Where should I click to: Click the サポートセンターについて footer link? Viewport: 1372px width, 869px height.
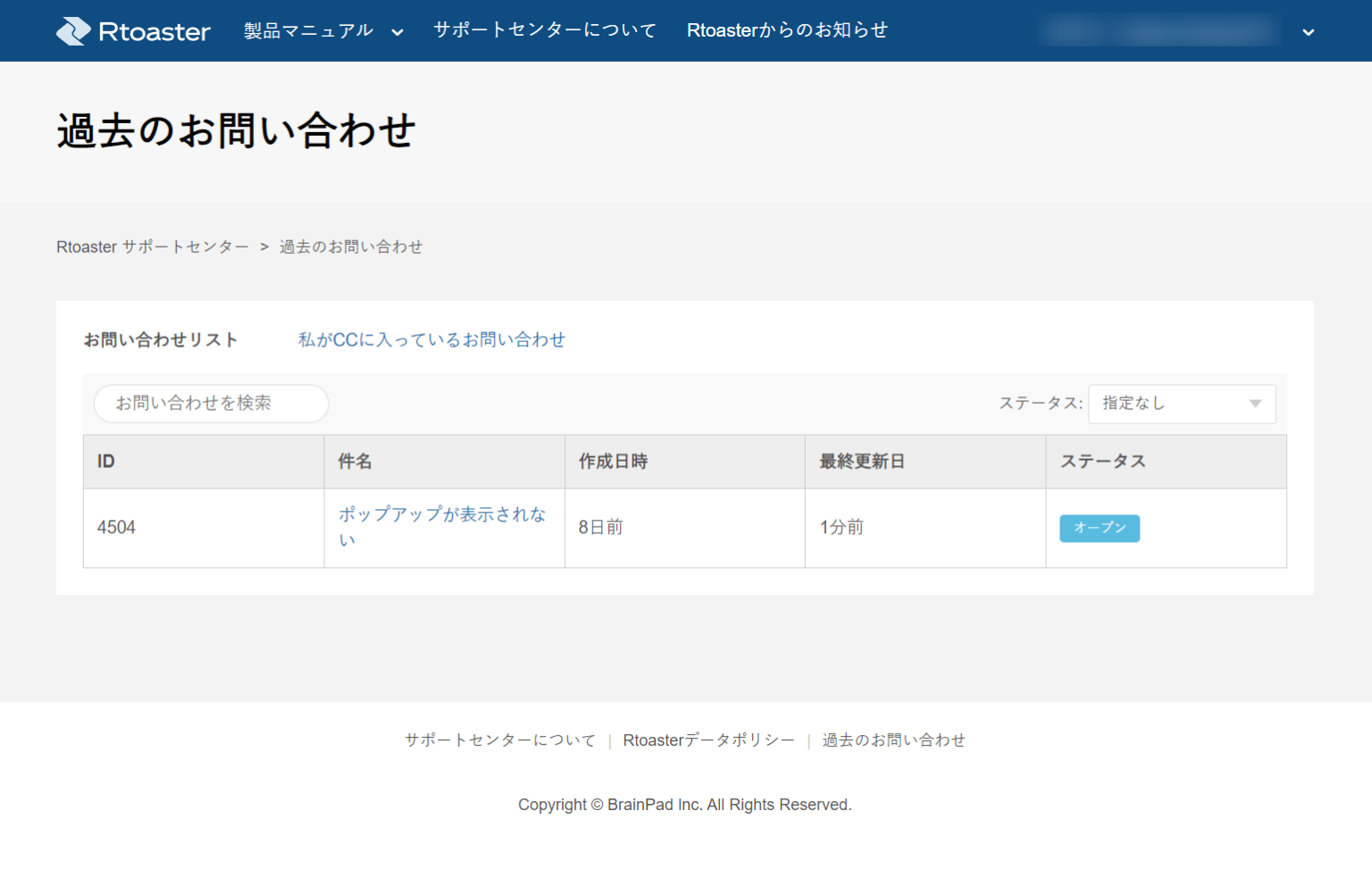(x=498, y=739)
